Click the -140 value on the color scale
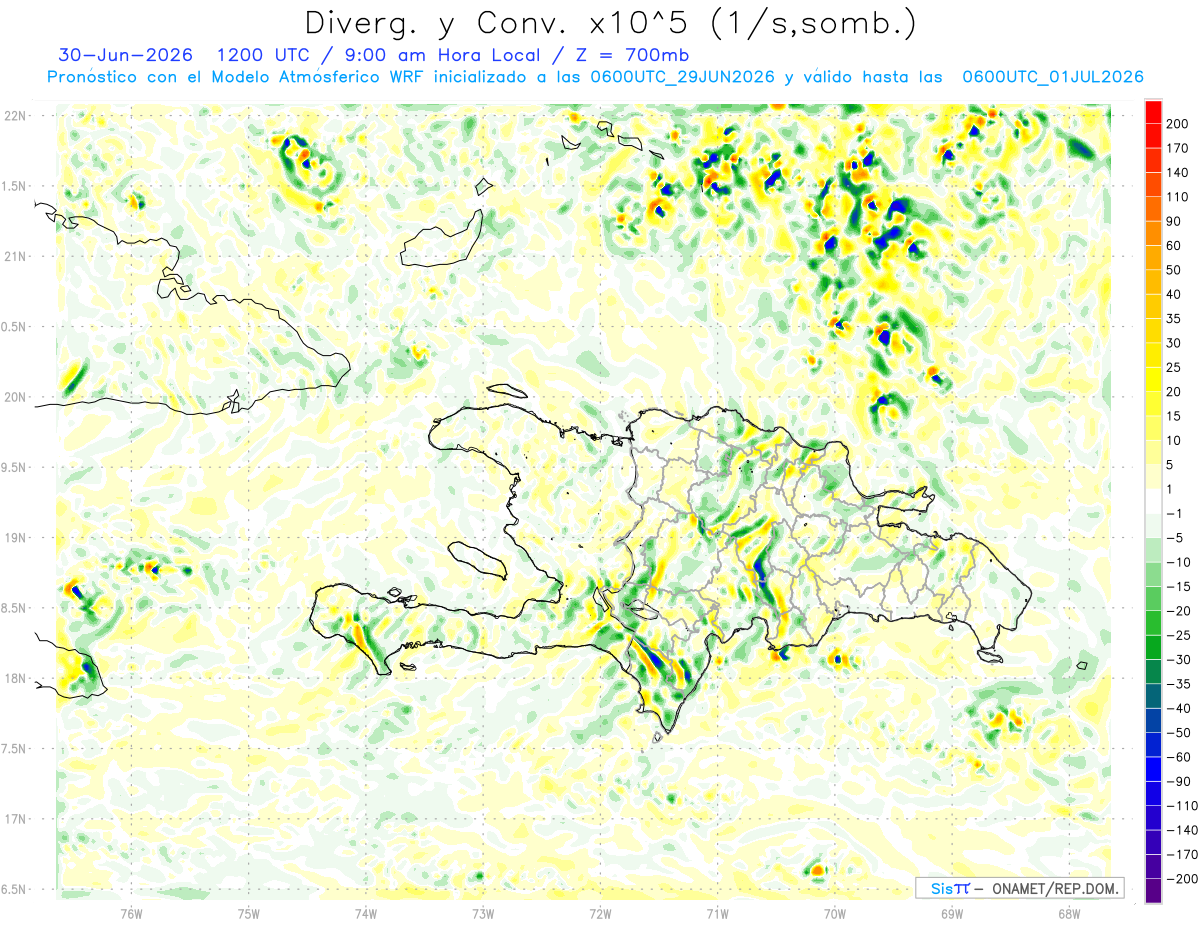Viewport: 1200px width, 927px height. pos(1181,830)
